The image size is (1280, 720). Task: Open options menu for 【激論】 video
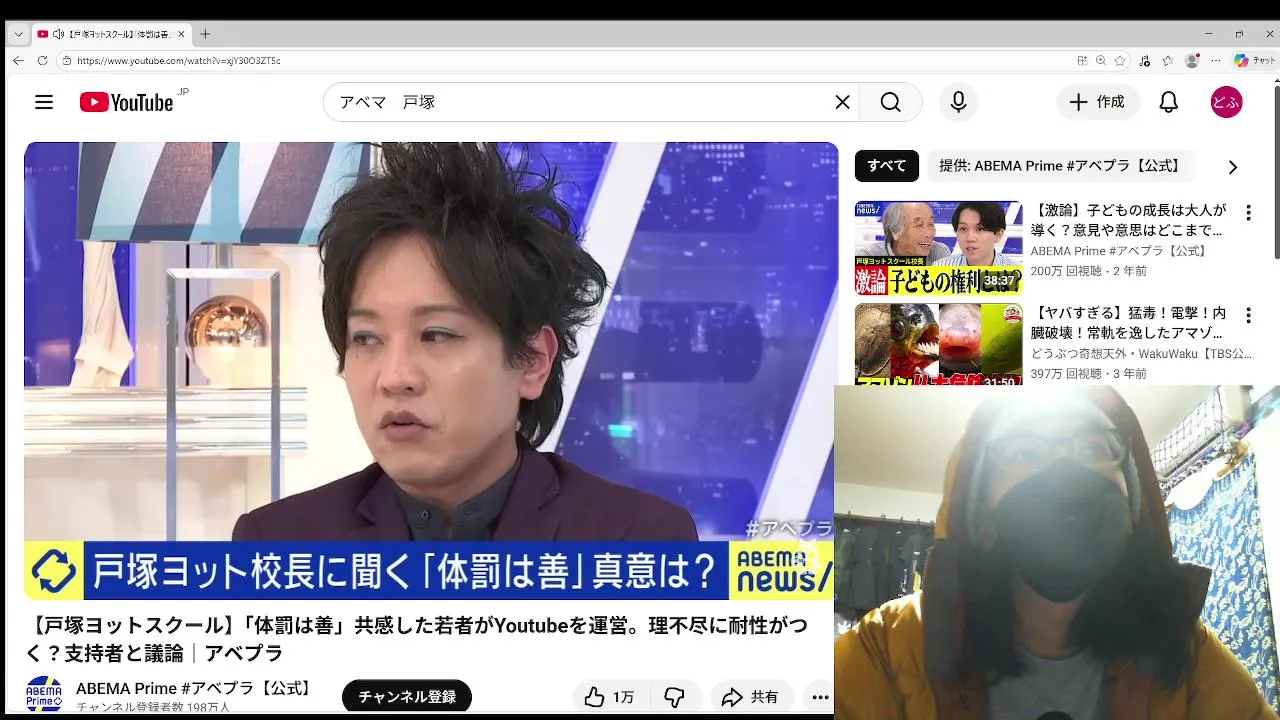pos(1248,213)
